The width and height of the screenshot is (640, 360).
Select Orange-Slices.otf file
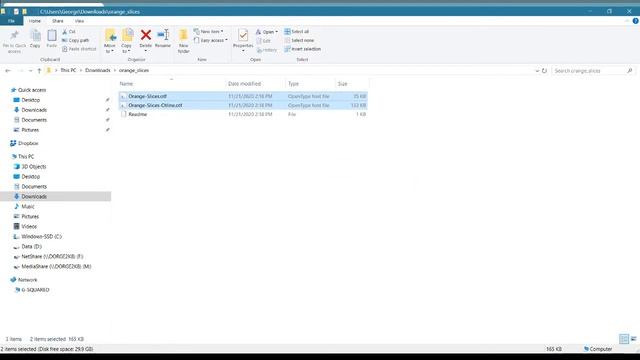243,96
